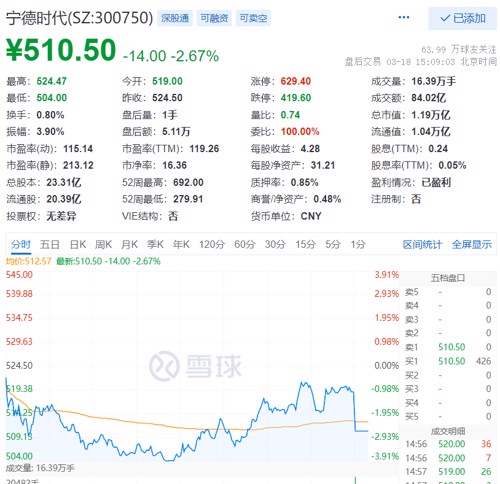This screenshot has height=484, width=500.
Task: Click the 涨停 value 629.40
Action: pyautogui.click(x=296, y=81)
